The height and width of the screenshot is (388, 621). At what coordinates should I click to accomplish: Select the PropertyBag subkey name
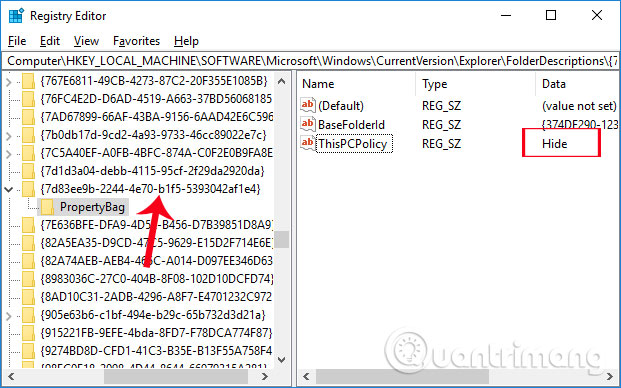(x=92, y=207)
